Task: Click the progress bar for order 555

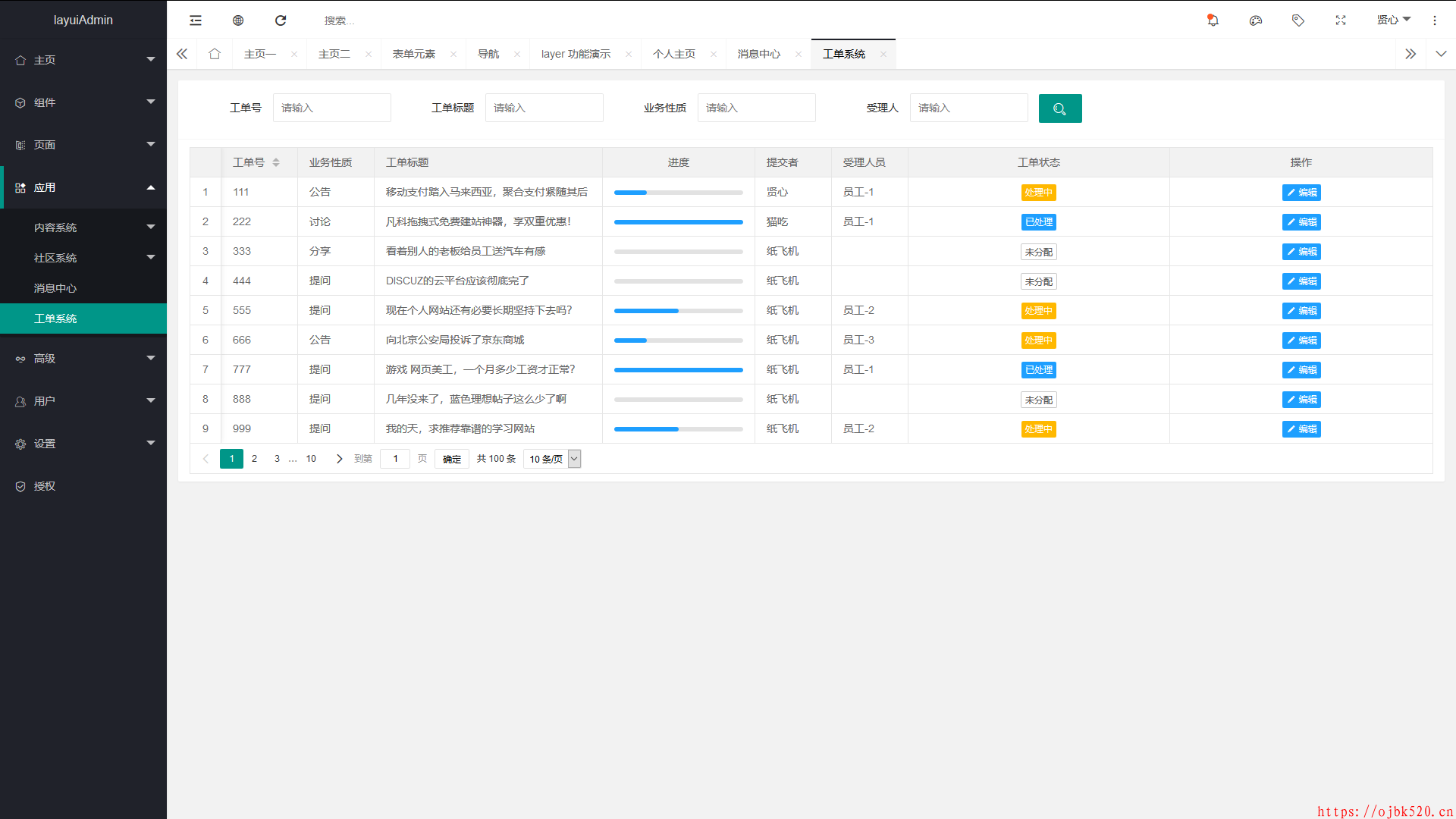Action: pos(679,311)
